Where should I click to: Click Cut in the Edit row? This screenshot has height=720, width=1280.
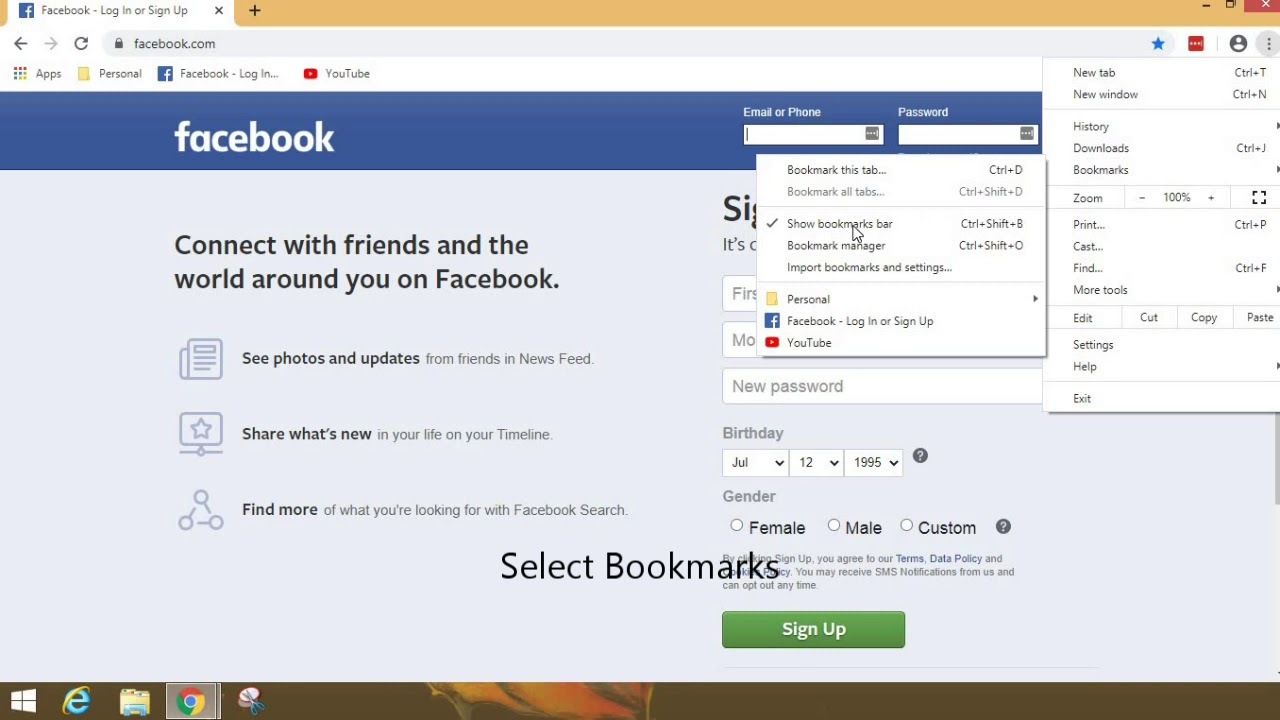pyautogui.click(x=1149, y=318)
